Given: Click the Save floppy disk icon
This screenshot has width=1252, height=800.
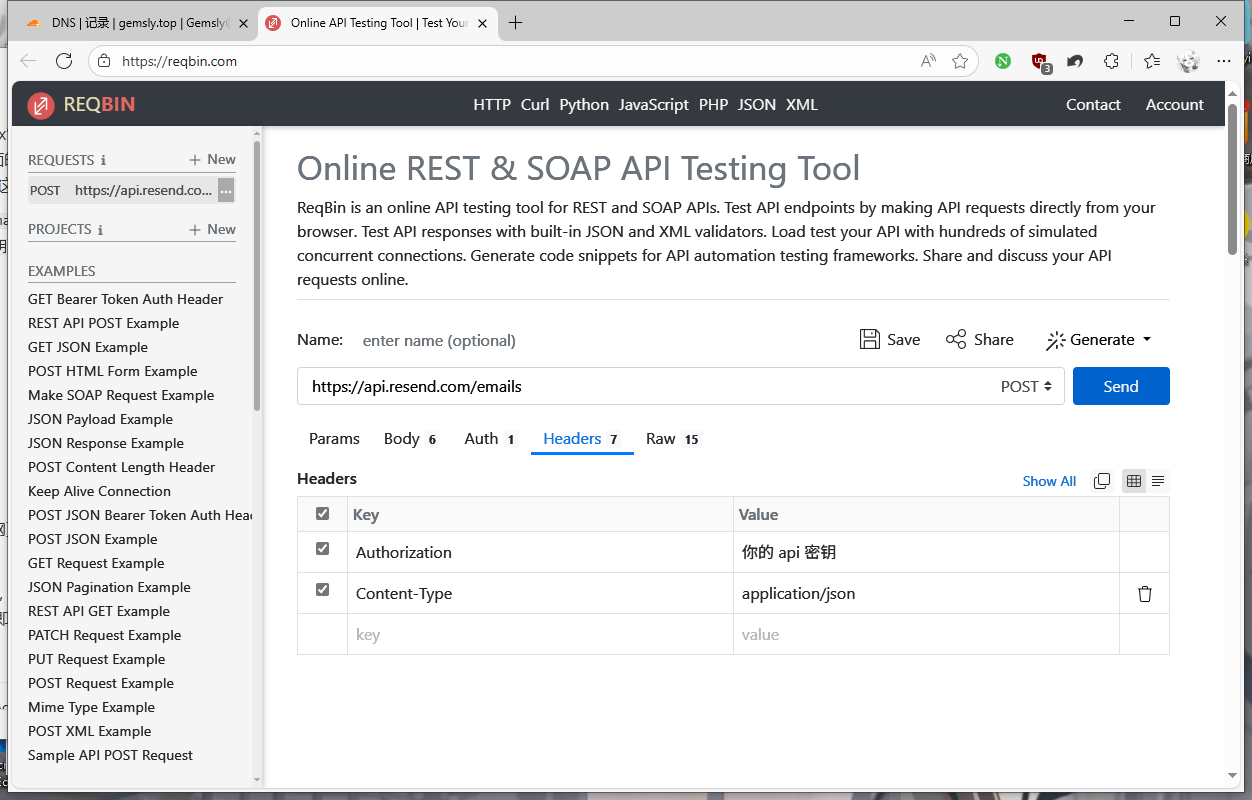Looking at the screenshot, I should coord(870,340).
